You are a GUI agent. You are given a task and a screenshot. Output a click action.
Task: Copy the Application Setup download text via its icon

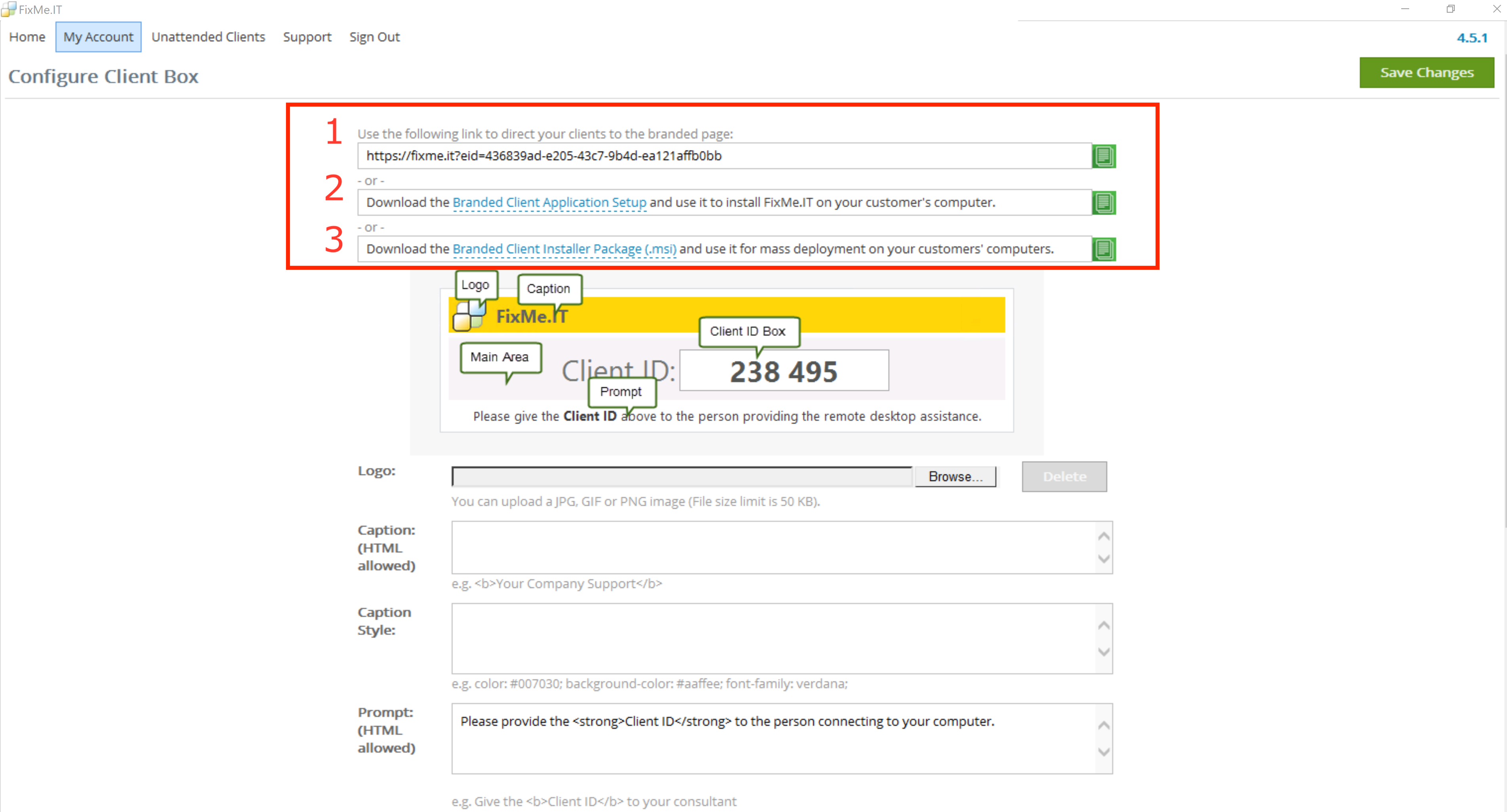[x=1104, y=202]
